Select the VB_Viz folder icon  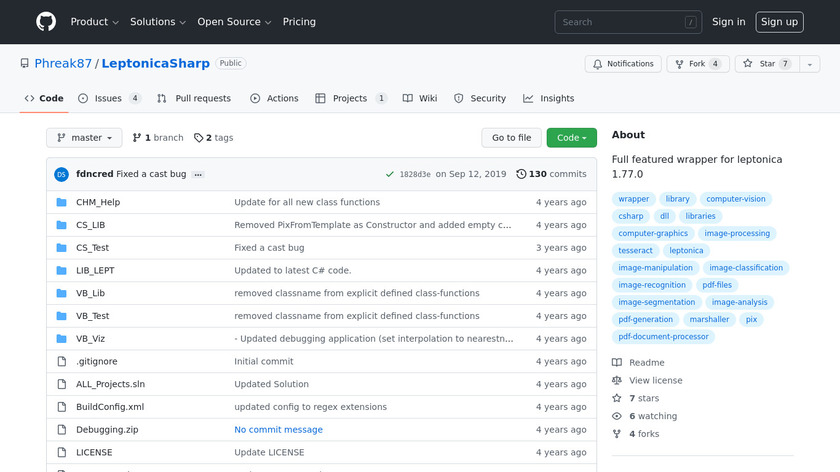click(62, 339)
